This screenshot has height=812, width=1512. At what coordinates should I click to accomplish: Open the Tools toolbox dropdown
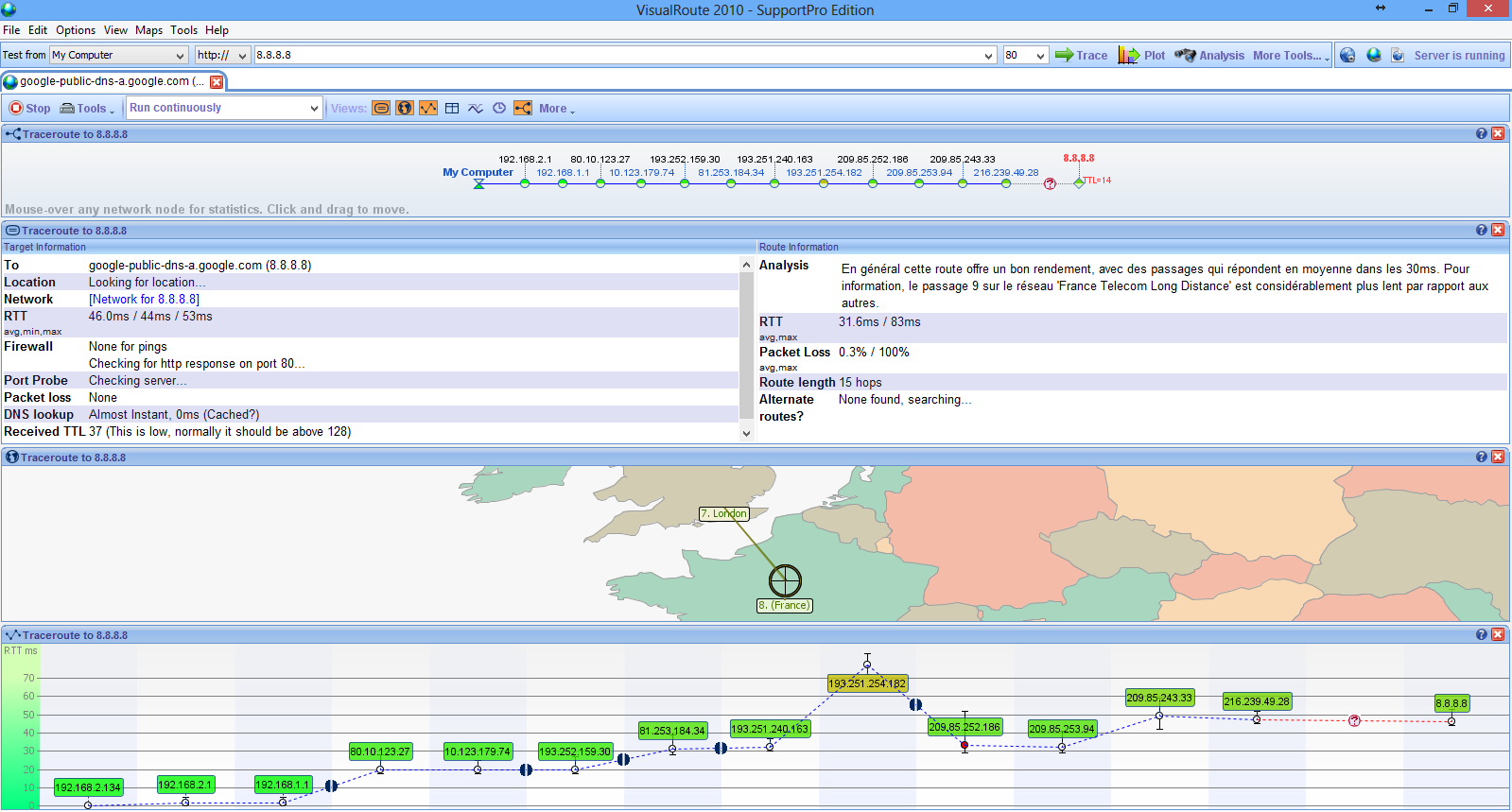87,108
